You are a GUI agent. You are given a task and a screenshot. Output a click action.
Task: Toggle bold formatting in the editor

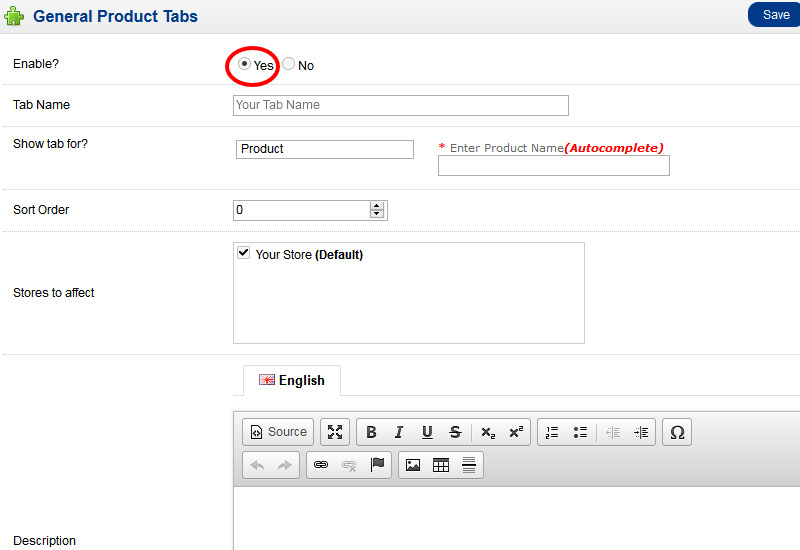(371, 432)
